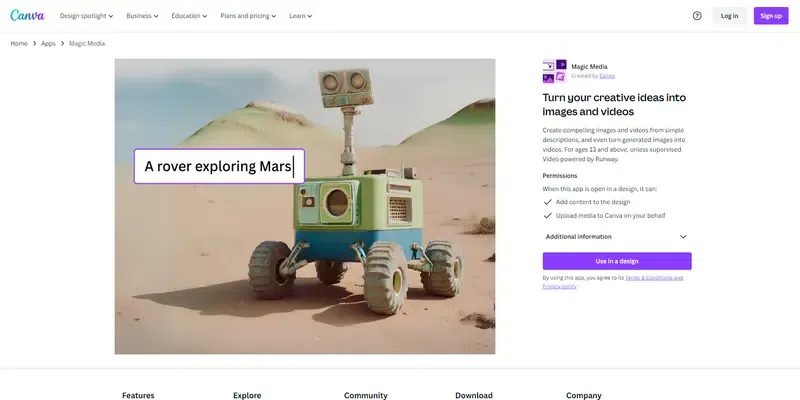Click the Use in a design button
This screenshot has width=800, height=400.
[617, 261]
